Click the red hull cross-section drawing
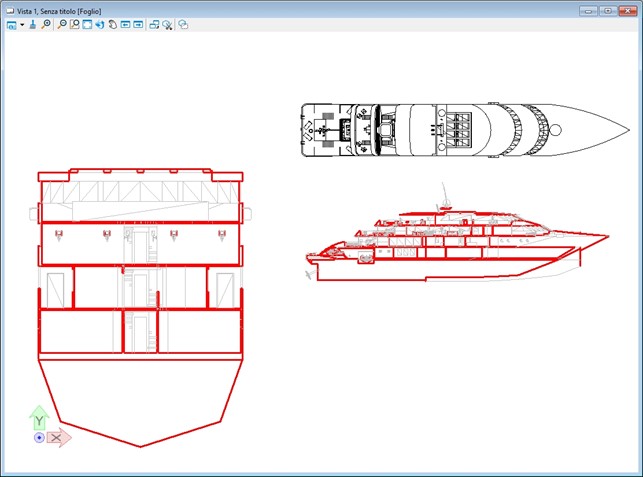Image resolution: width=643 pixels, height=477 pixels. (140, 300)
